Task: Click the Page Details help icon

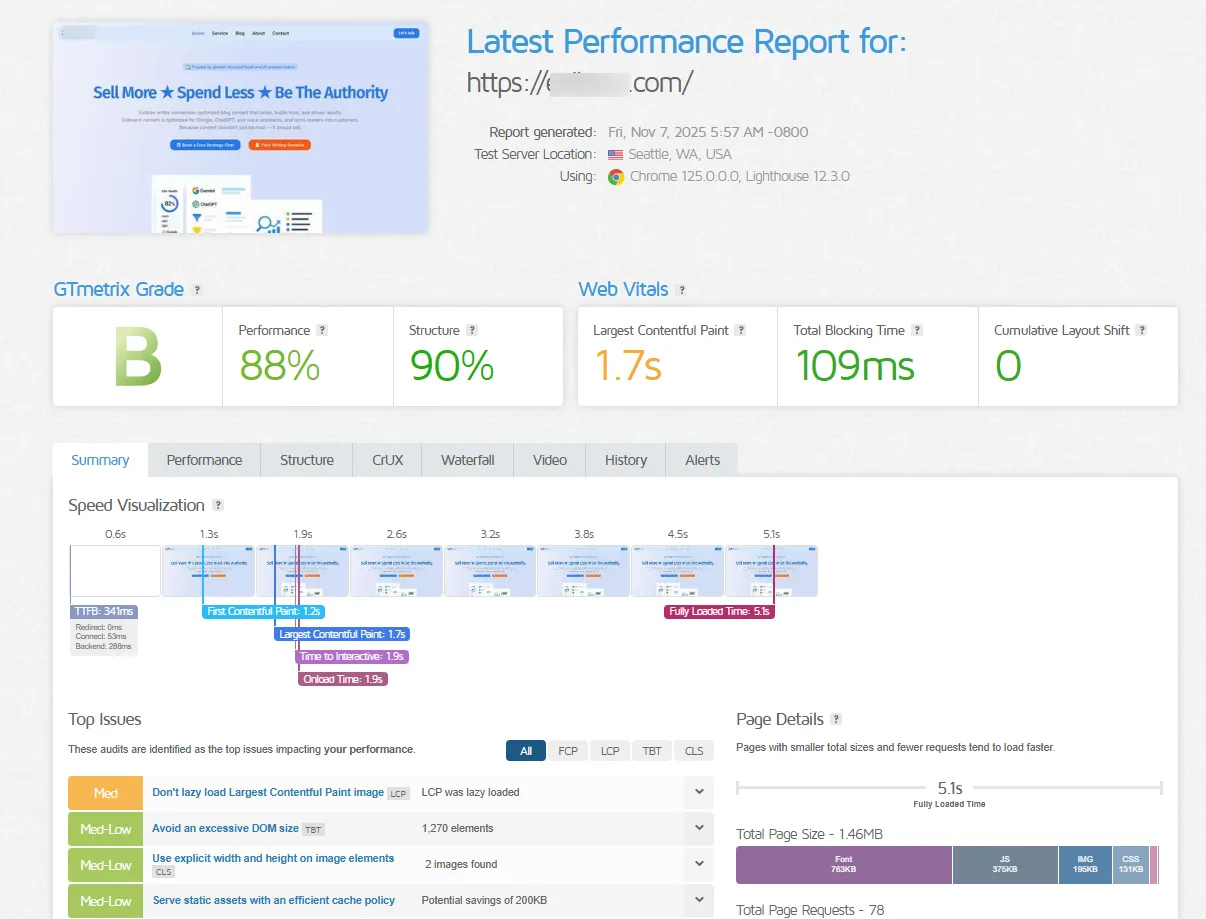Action: coord(836,719)
